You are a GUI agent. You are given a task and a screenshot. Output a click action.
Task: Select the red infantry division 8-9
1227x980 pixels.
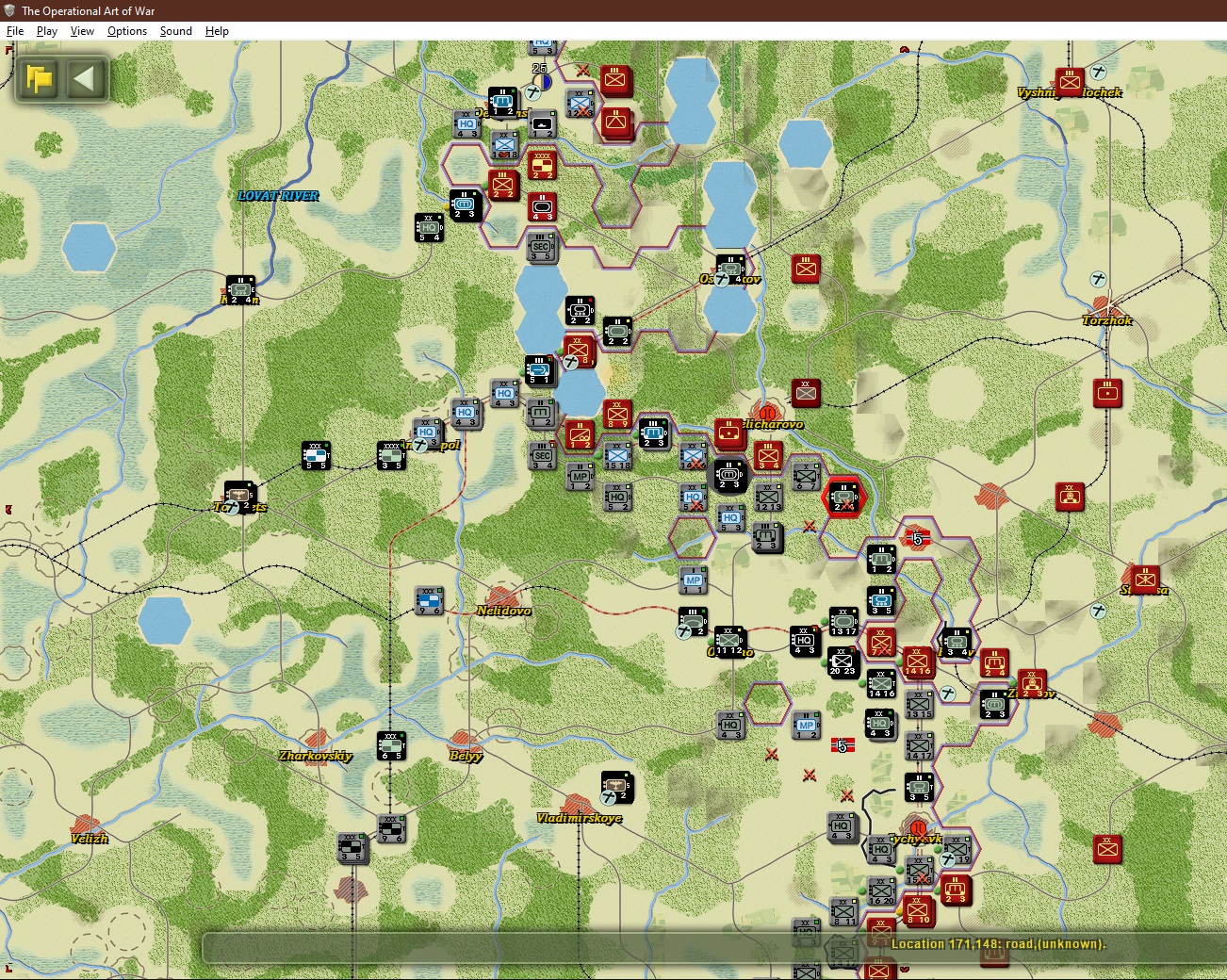(617, 414)
